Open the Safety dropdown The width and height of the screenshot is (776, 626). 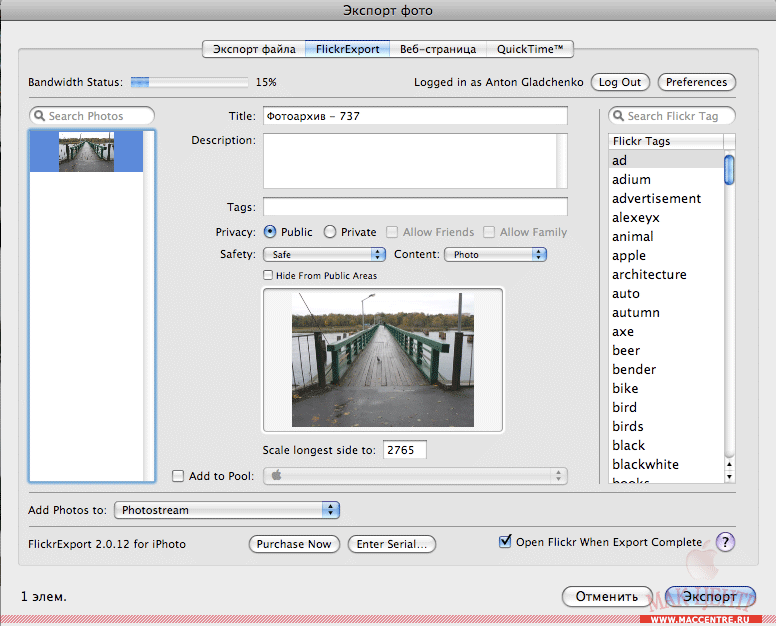(324, 254)
